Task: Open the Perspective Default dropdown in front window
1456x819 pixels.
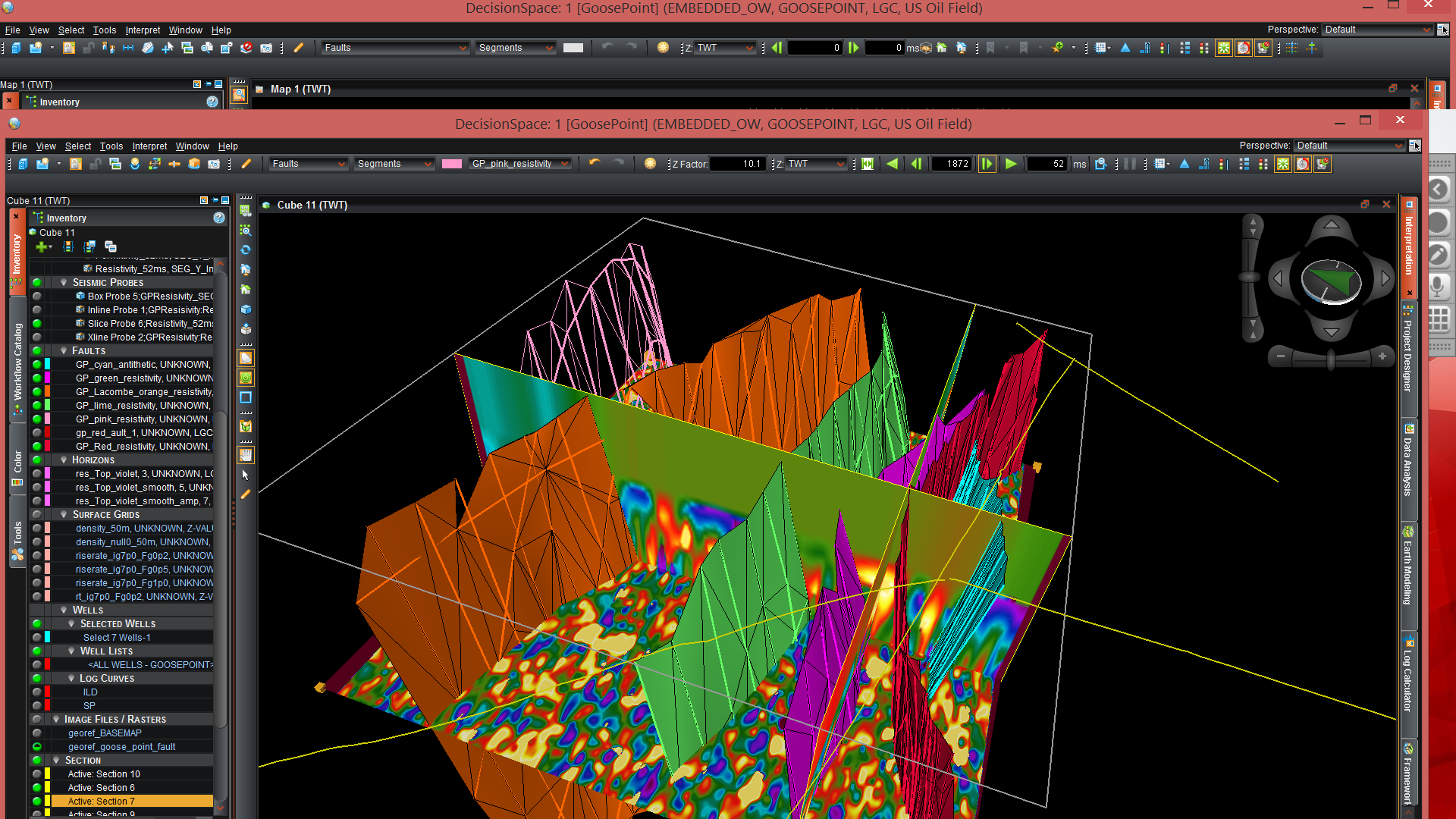Action: click(1349, 146)
